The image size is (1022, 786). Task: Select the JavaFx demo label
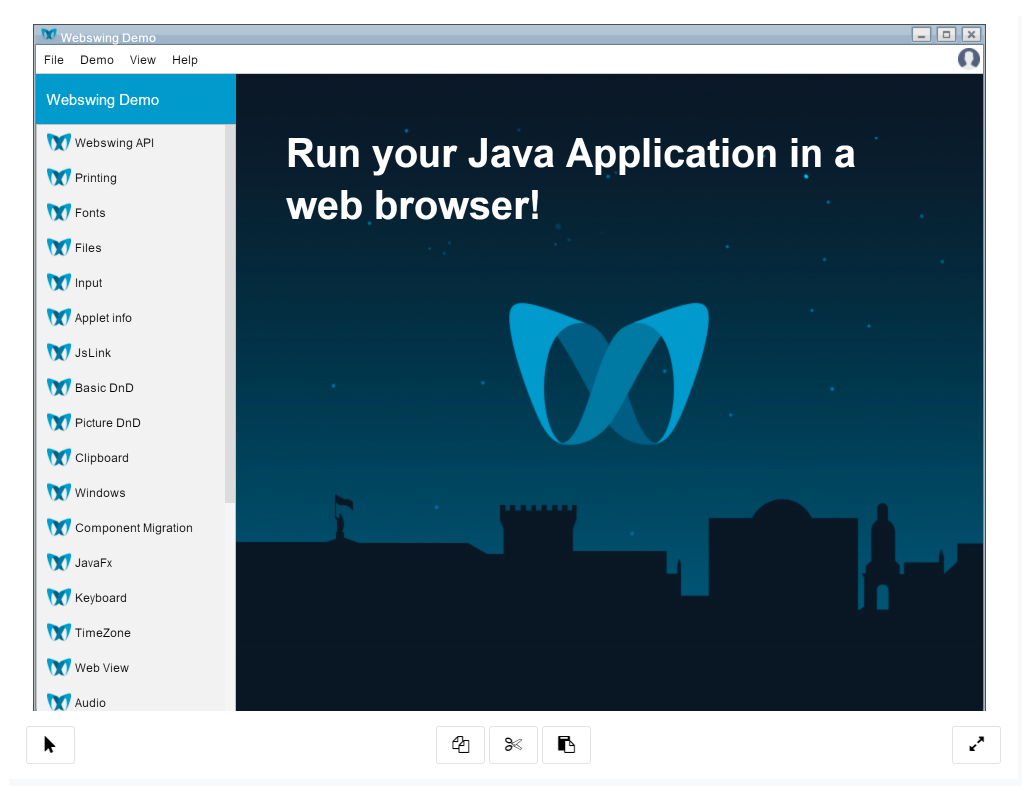(x=93, y=562)
